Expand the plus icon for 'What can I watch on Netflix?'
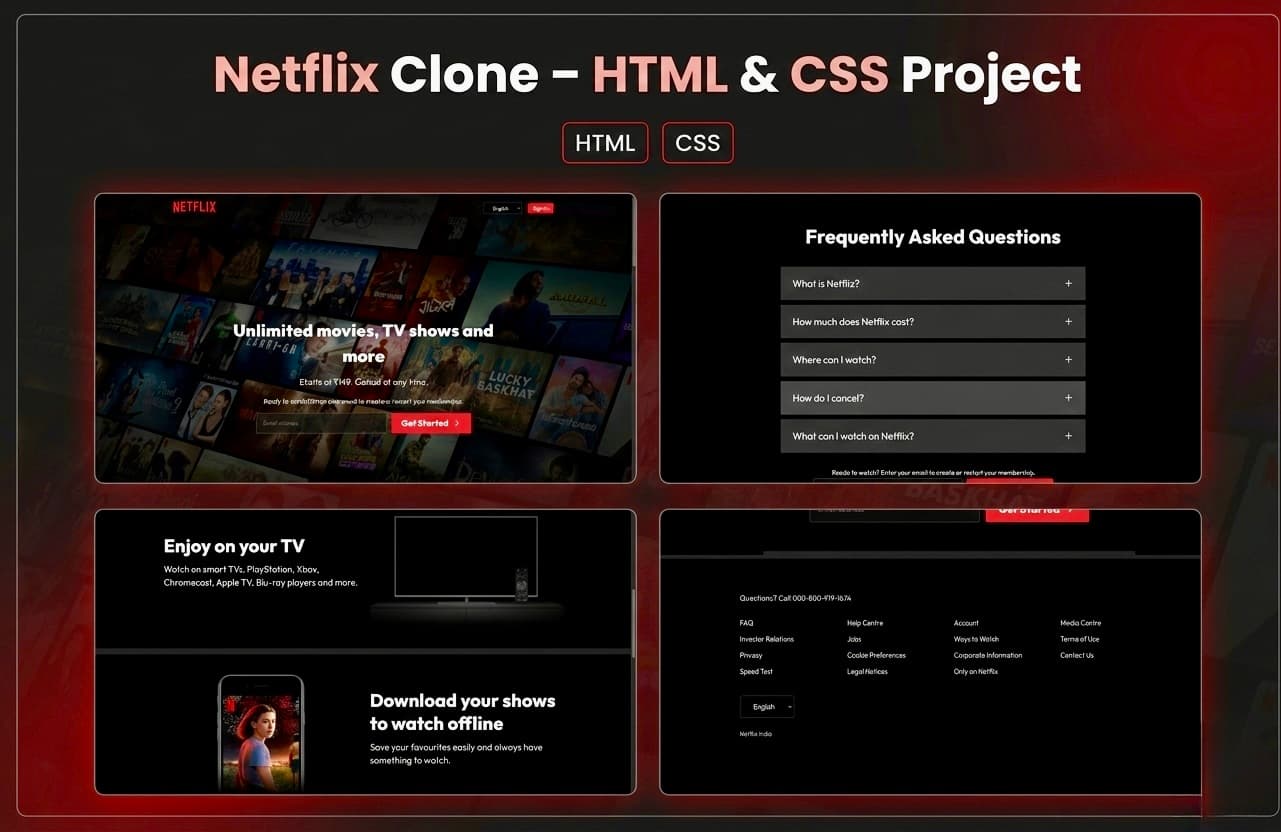 coord(1068,436)
